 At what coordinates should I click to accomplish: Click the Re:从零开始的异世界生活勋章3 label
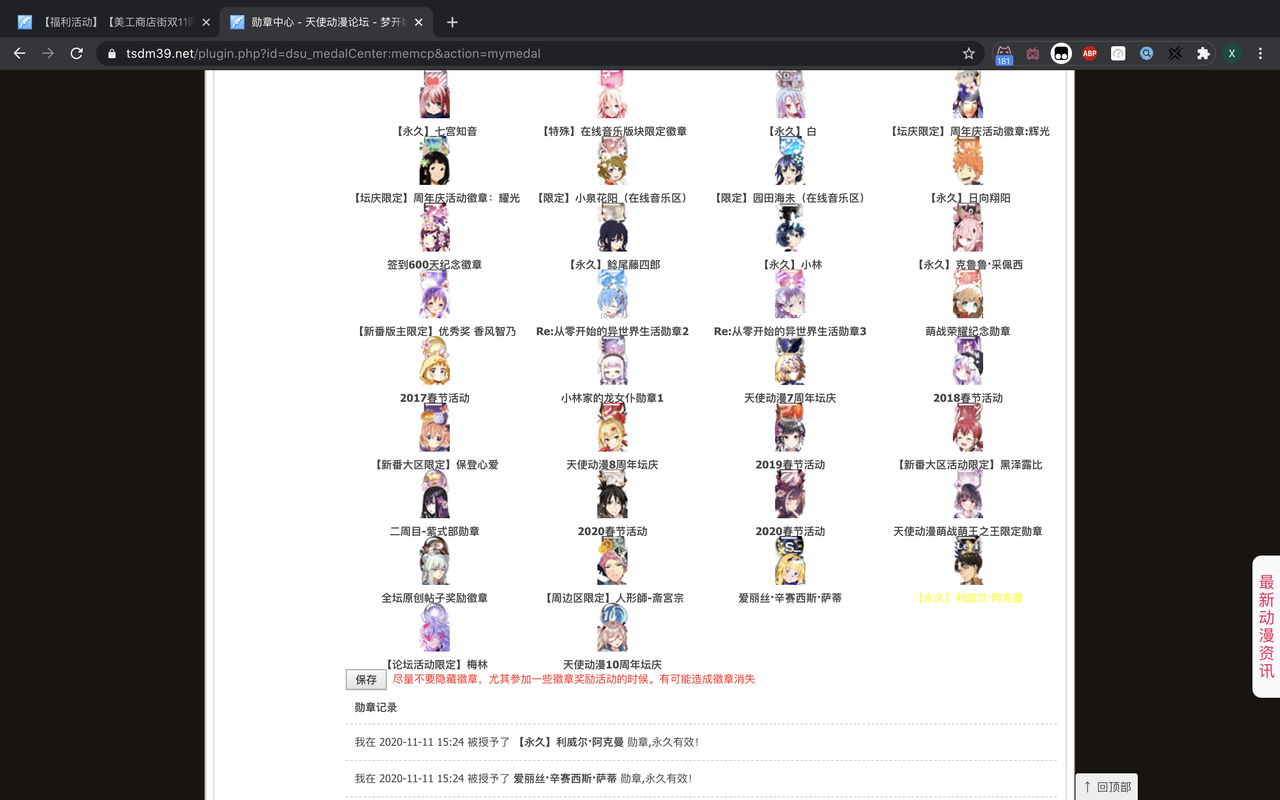pyautogui.click(x=790, y=331)
